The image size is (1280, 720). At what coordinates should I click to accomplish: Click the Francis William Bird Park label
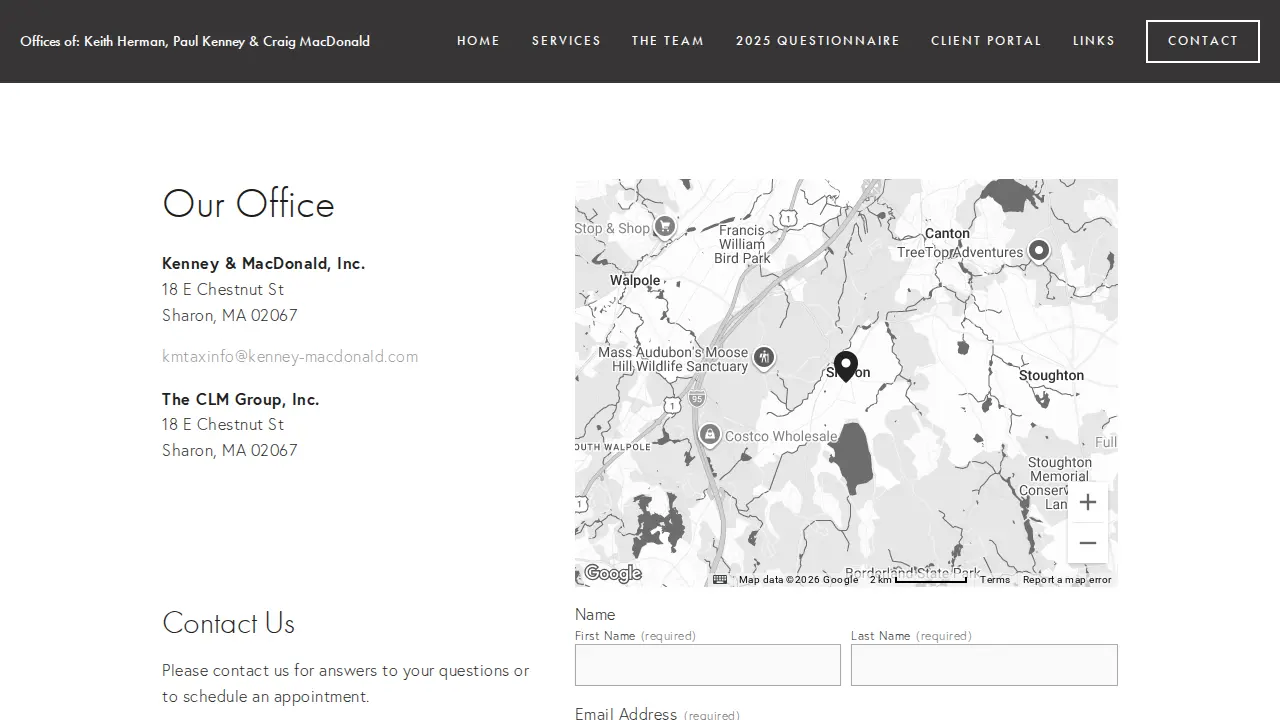742,244
